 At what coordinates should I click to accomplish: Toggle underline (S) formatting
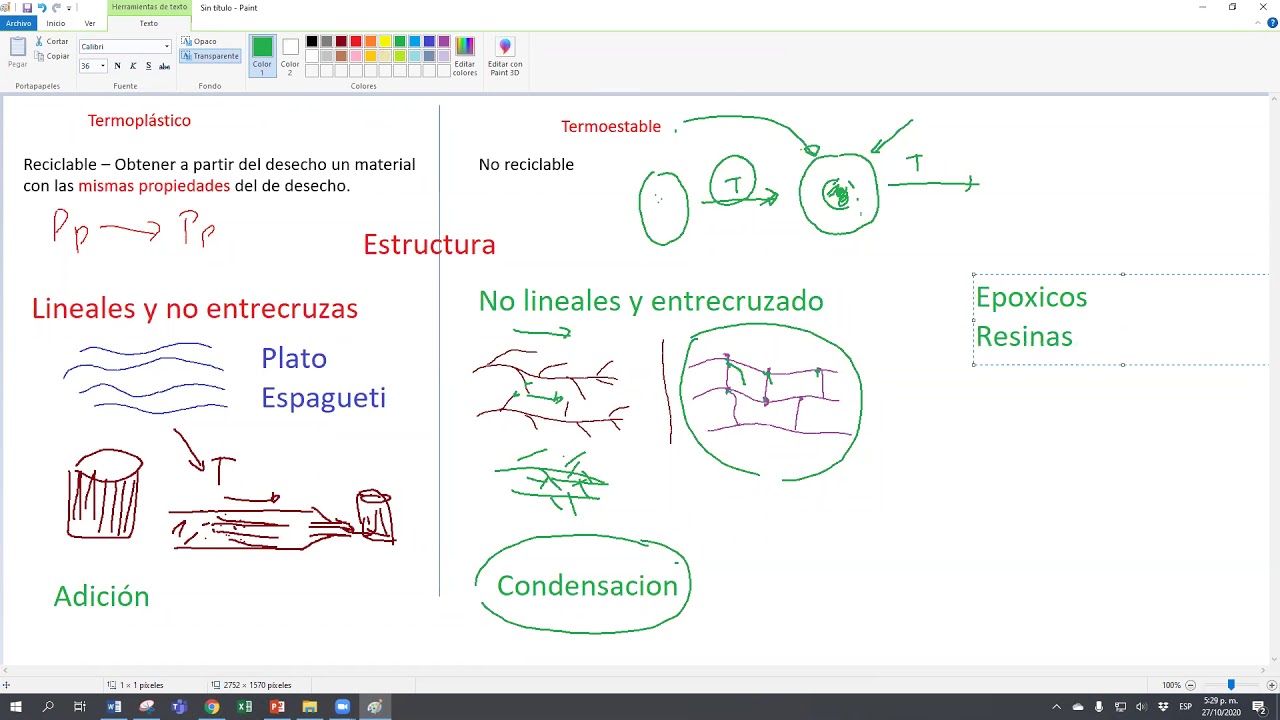click(x=148, y=66)
